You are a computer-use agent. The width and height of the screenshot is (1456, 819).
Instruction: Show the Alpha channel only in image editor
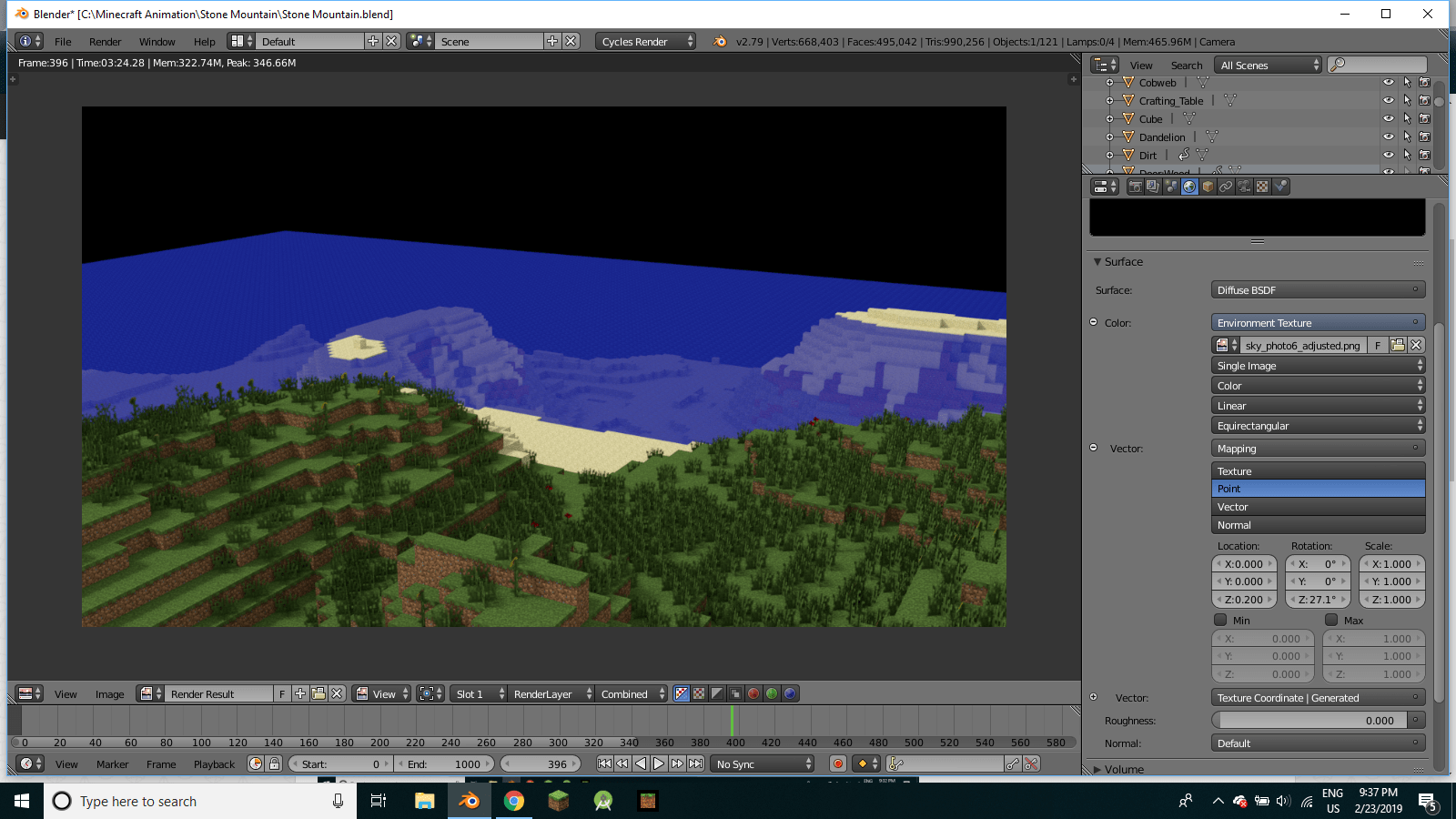tap(717, 693)
